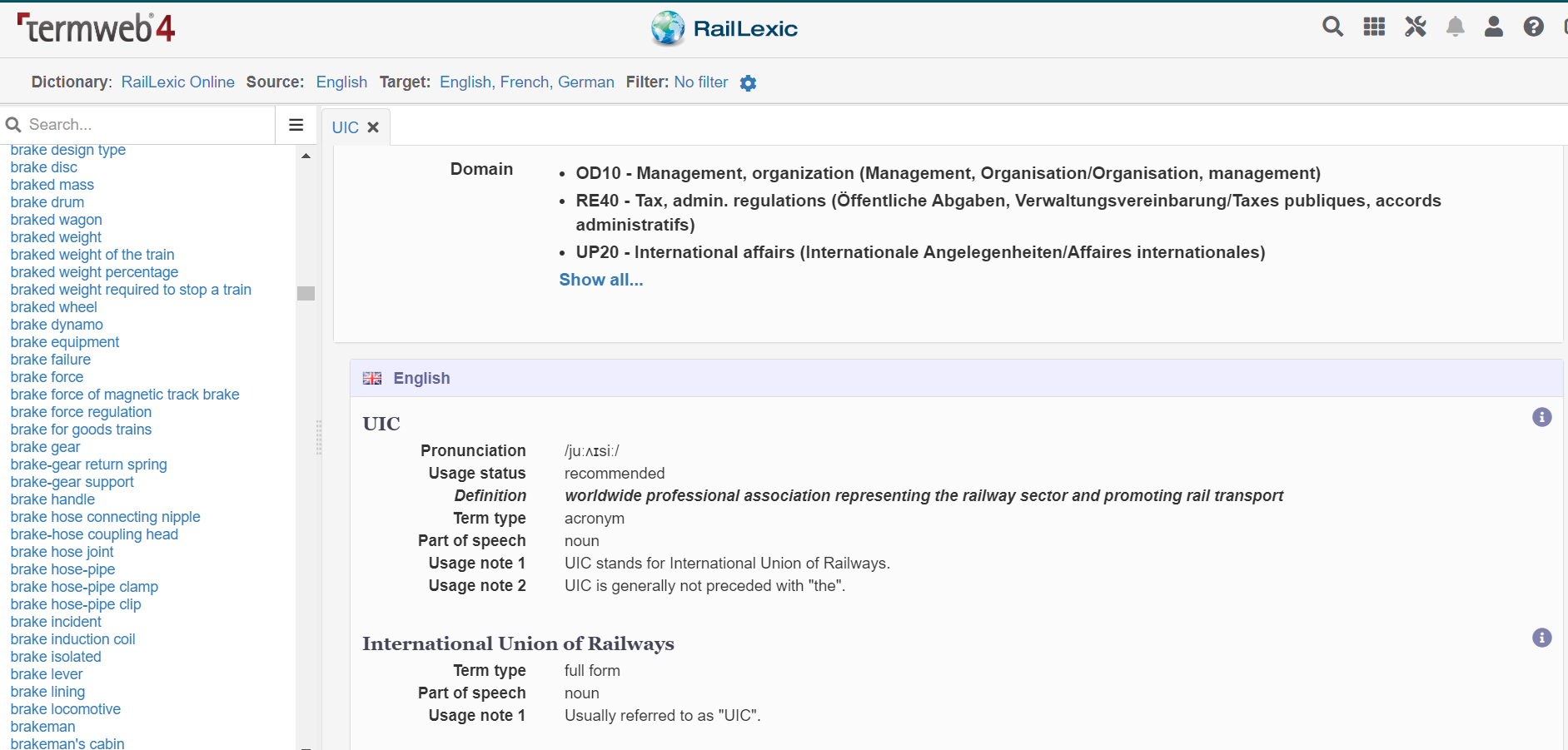This screenshot has height=750, width=1568.
Task: Open term 'brake lever'
Action: [47, 674]
